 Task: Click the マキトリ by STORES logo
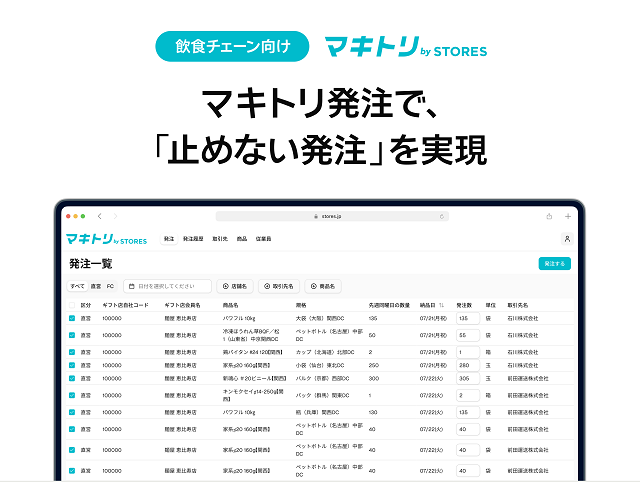(x=106, y=240)
